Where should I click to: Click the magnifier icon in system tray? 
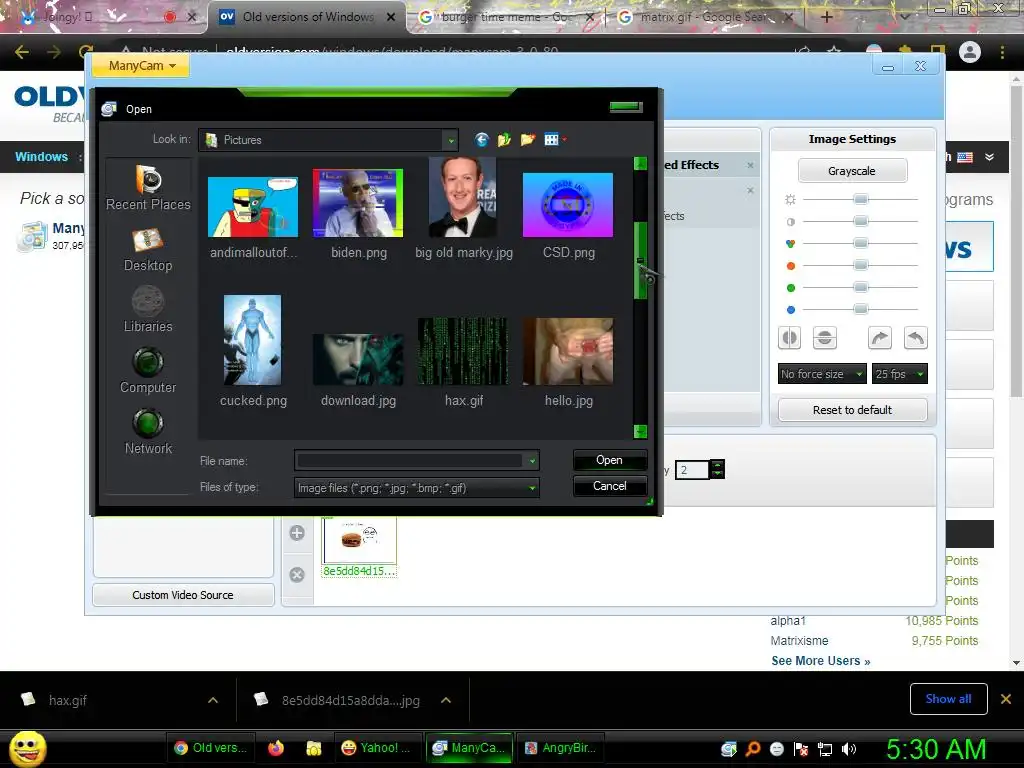point(753,749)
